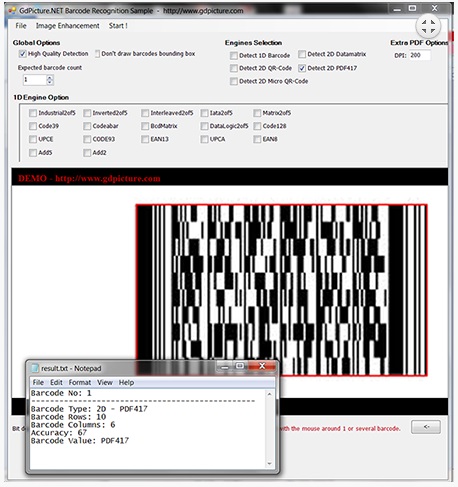This screenshot has width=458, height=487.
Task: Click the DPI input field
Action: coord(419,55)
